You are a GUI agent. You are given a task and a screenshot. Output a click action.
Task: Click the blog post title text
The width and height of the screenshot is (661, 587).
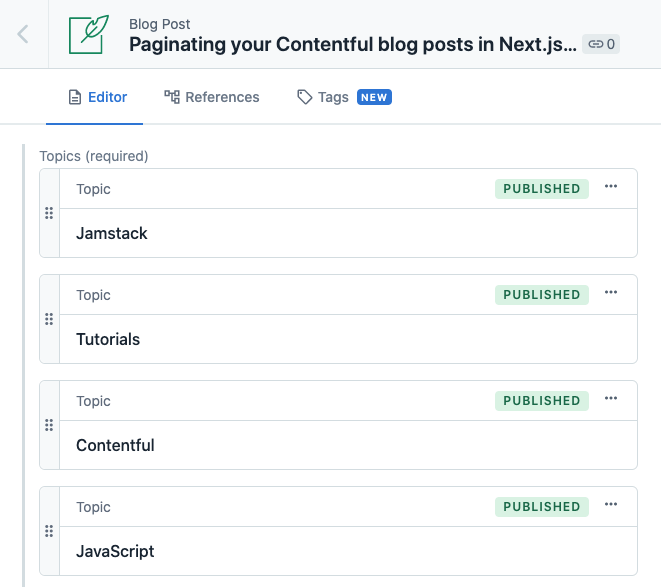353,44
